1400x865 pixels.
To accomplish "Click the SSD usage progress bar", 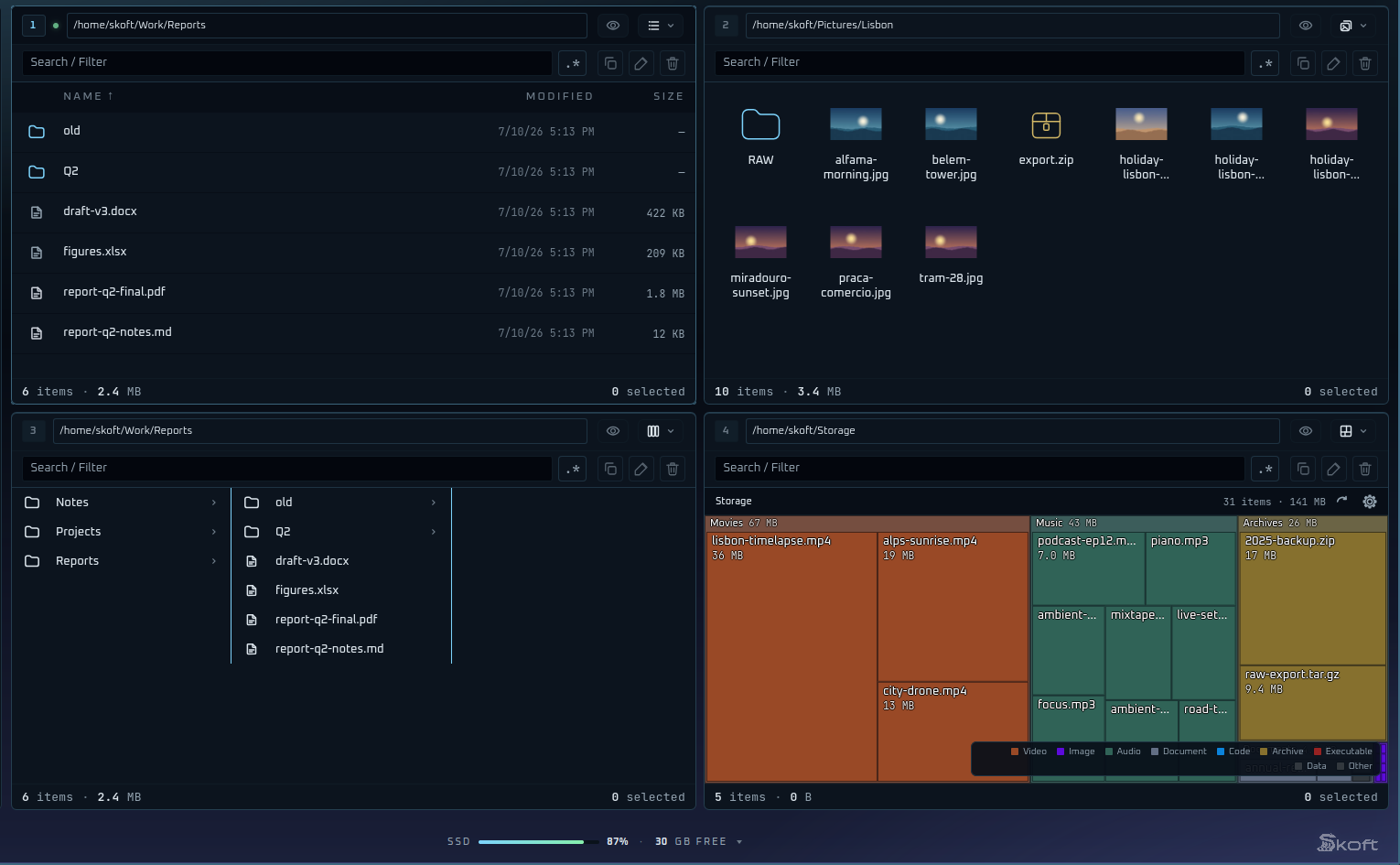I will [x=537, y=842].
